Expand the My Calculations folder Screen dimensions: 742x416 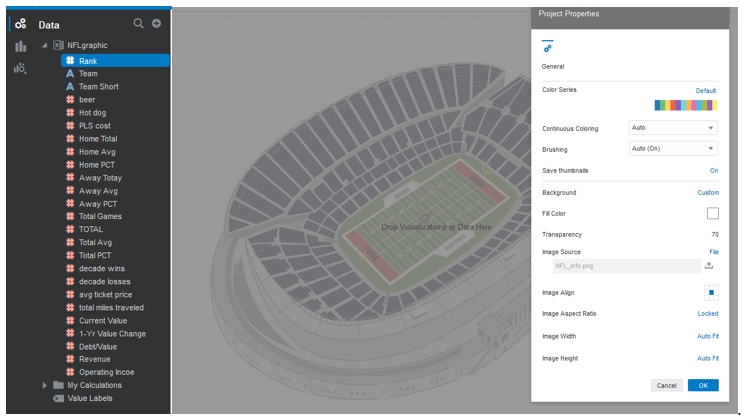pyautogui.click(x=44, y=385)
